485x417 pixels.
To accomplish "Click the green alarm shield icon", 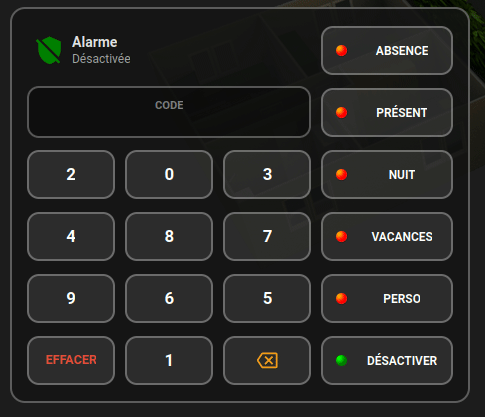I will (49, 50).
